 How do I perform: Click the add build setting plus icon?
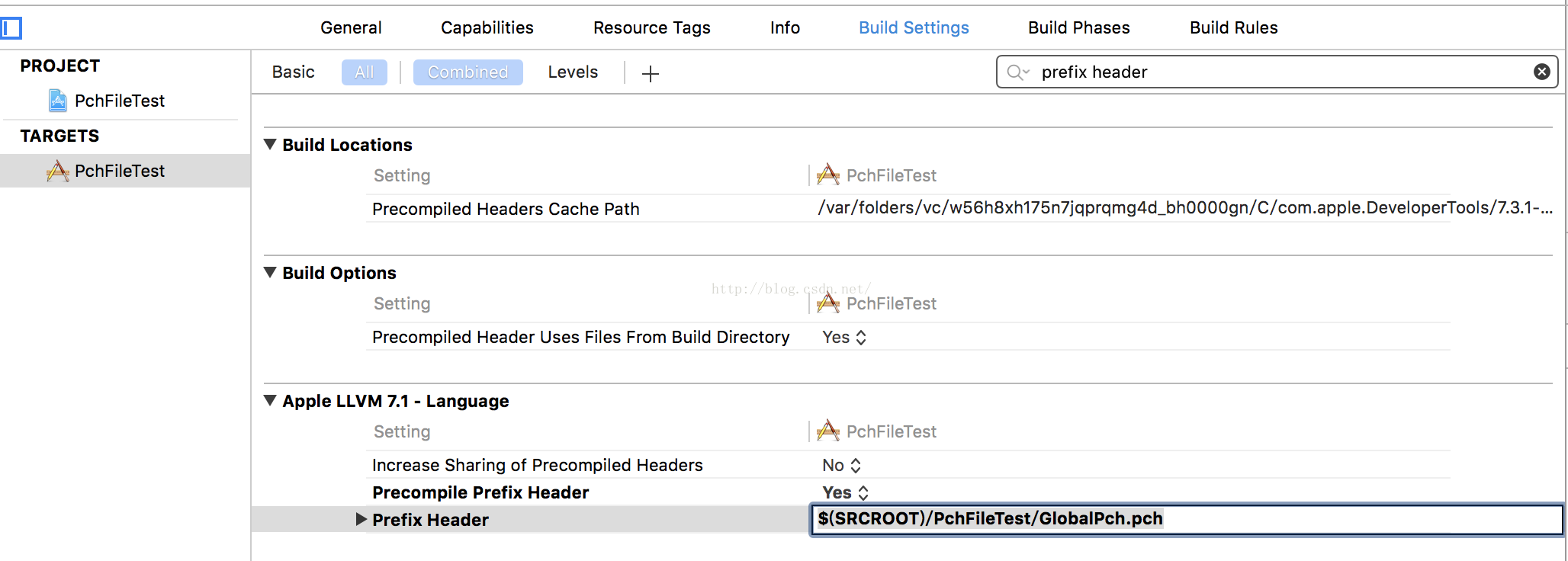click(x=651, y=73)
